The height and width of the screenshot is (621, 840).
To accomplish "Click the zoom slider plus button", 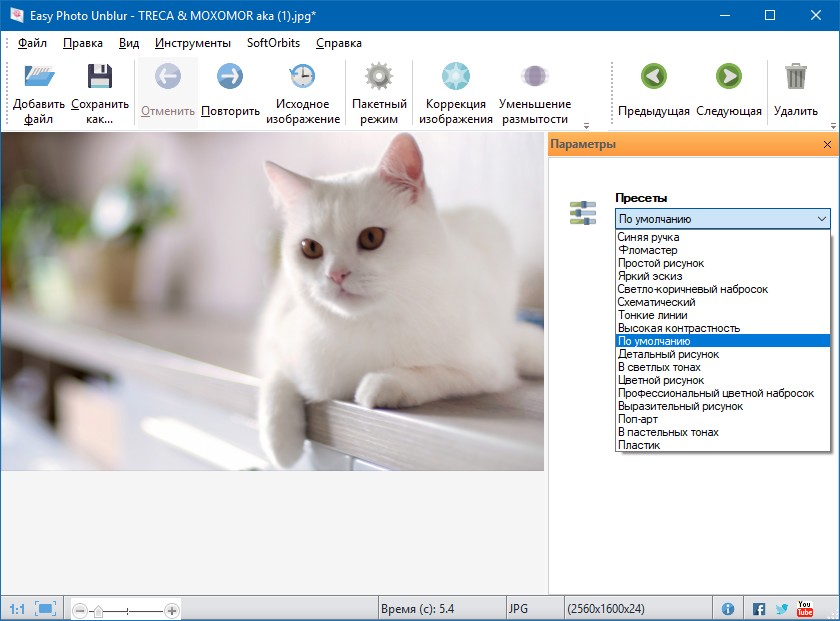I will pos(172,610).
